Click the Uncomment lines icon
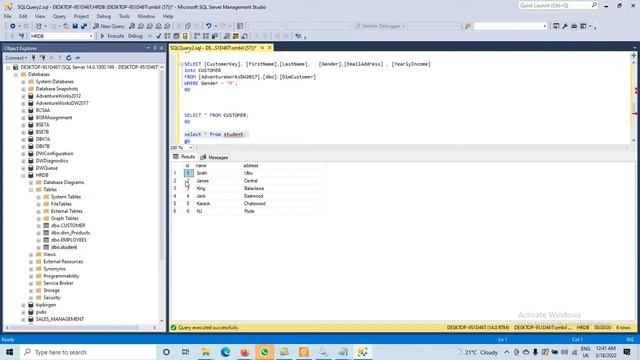This screenshot has height=360, width=640. tap(265, 36)
